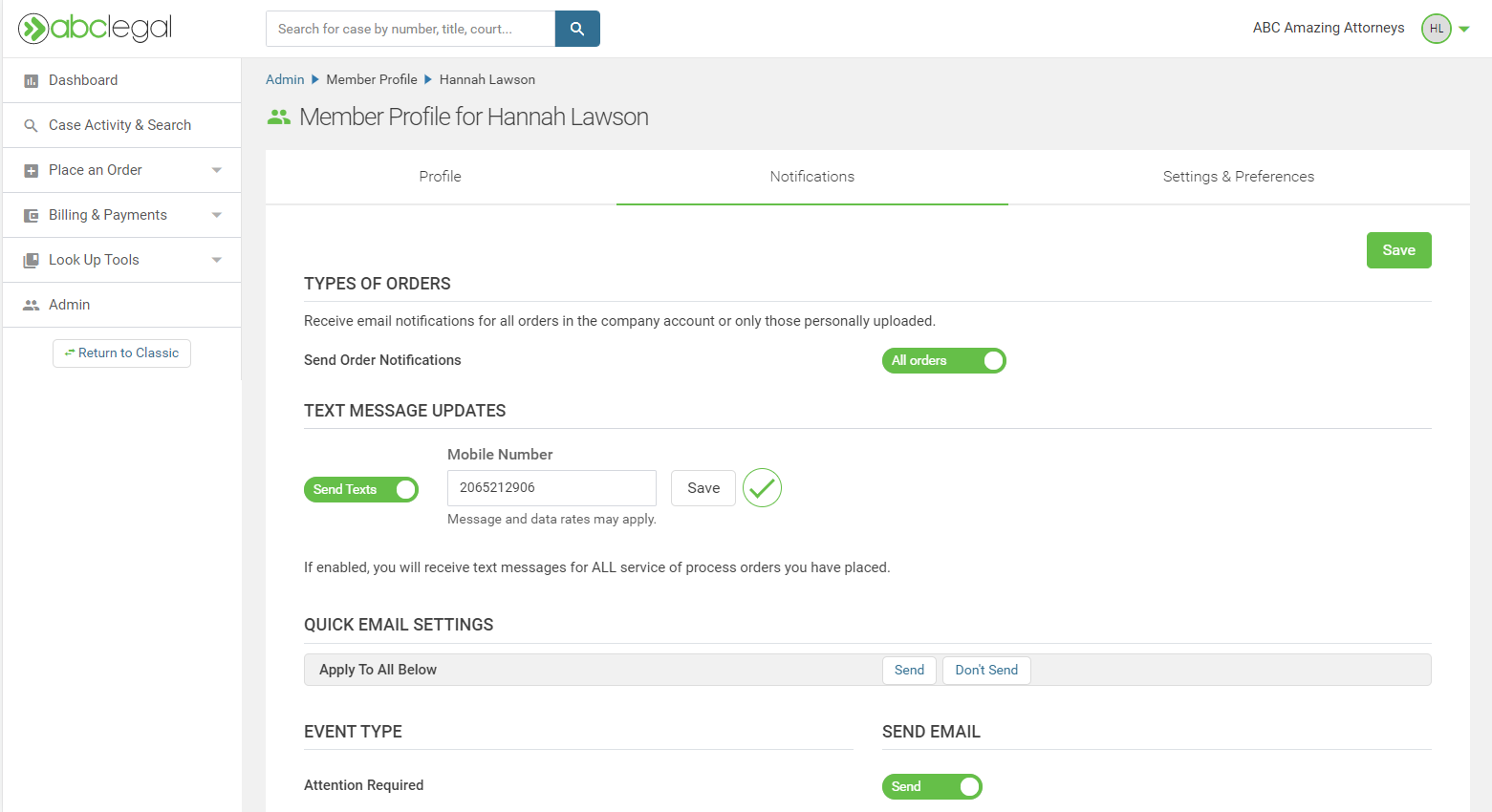Click the Billing & Payments wallet icon
This screenshot has height=812, width=1492.
[31, 216]
